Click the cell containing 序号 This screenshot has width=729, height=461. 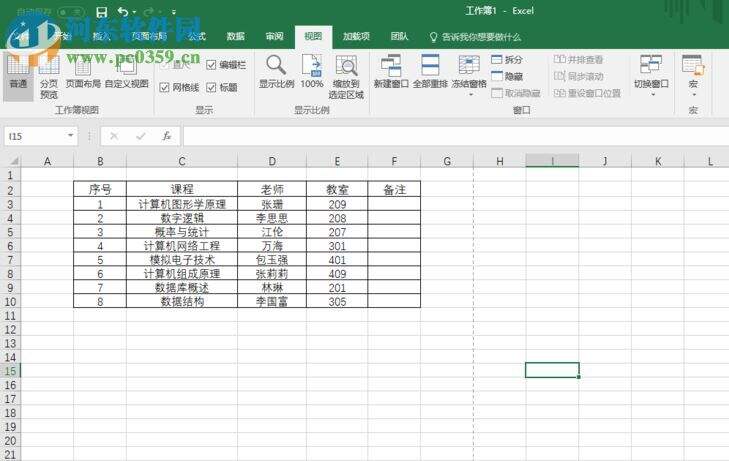click(100, 190)
